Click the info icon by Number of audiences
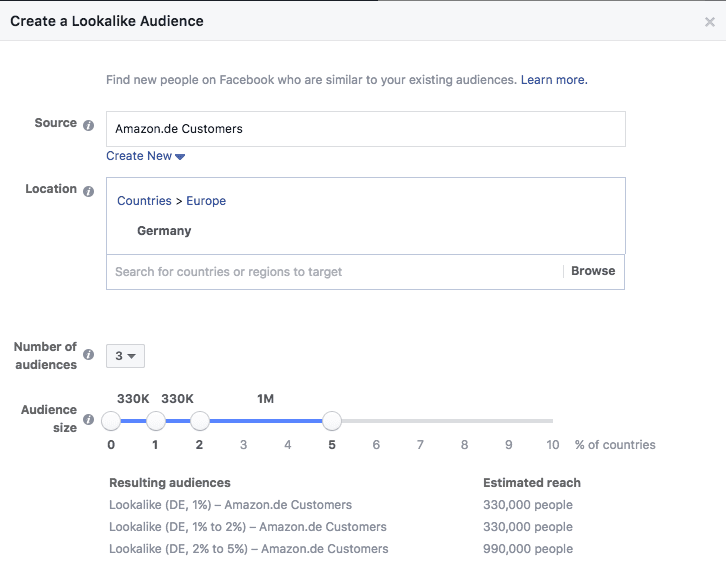Viewport: 726px width, 575px height. [89, 355]
